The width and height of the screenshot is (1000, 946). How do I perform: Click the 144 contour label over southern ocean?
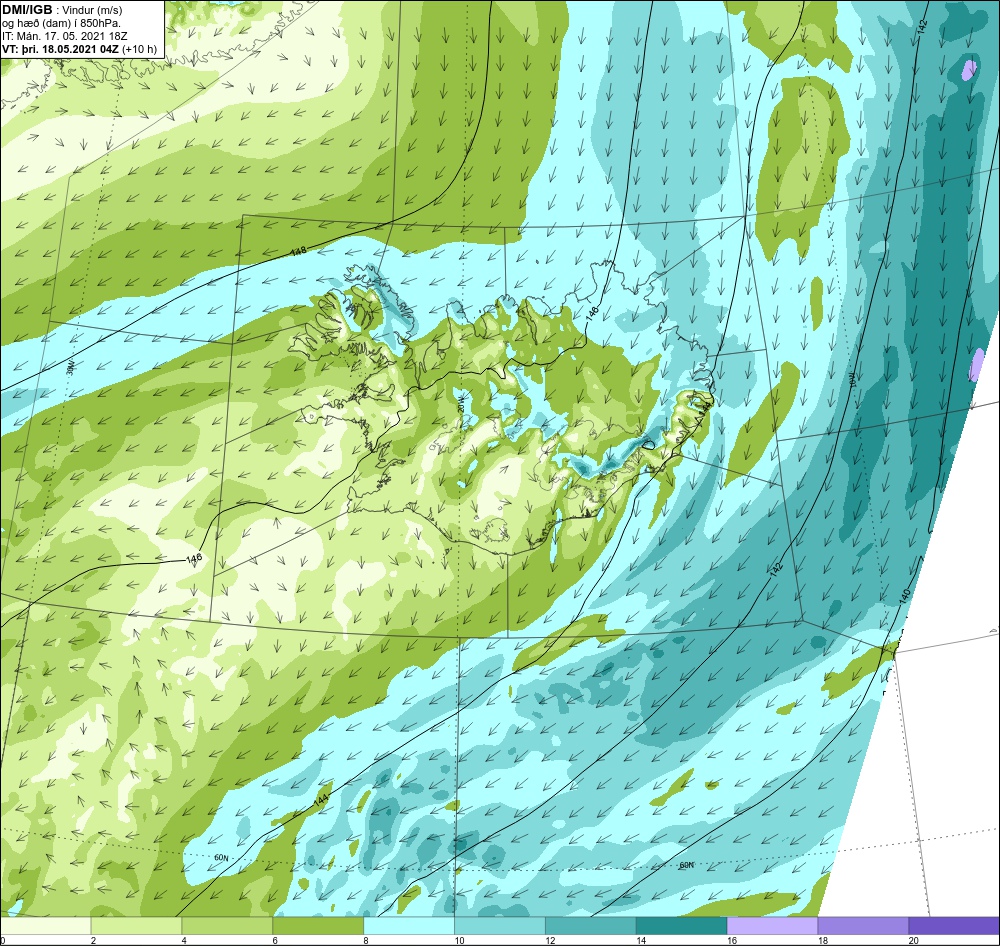pos(320,802)
